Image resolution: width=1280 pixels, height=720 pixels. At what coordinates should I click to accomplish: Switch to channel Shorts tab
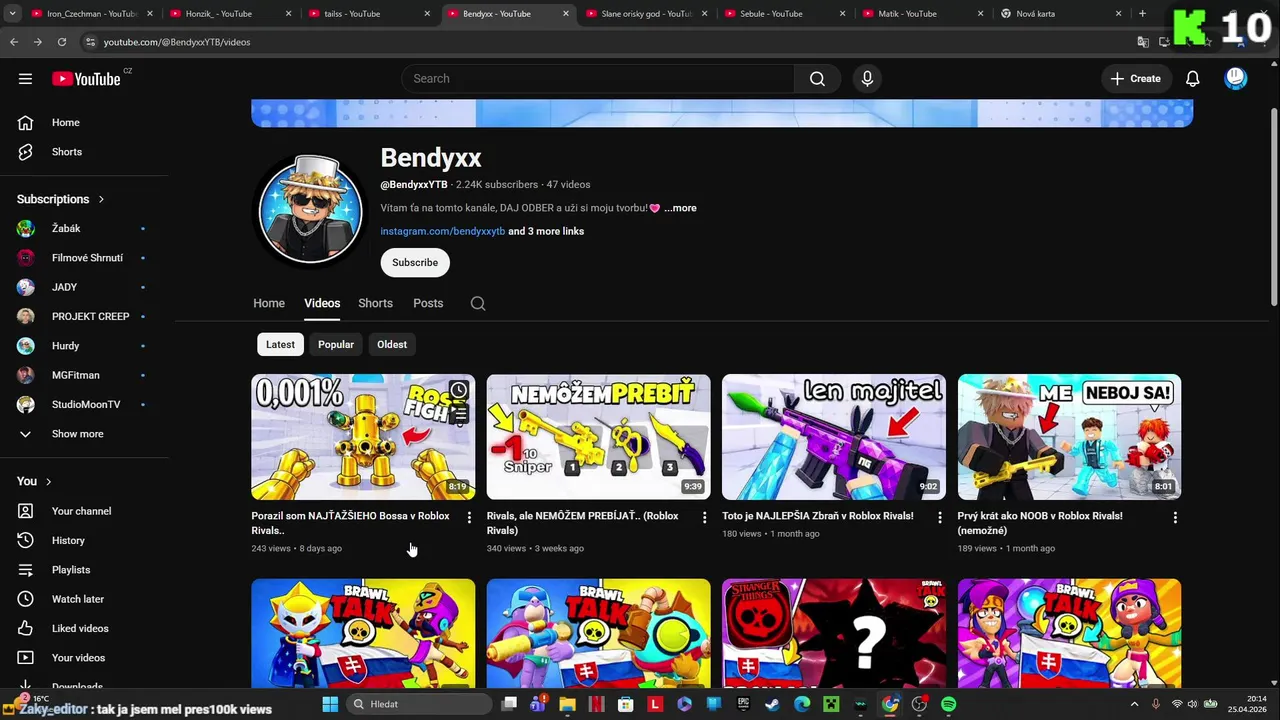pos(375,303)
